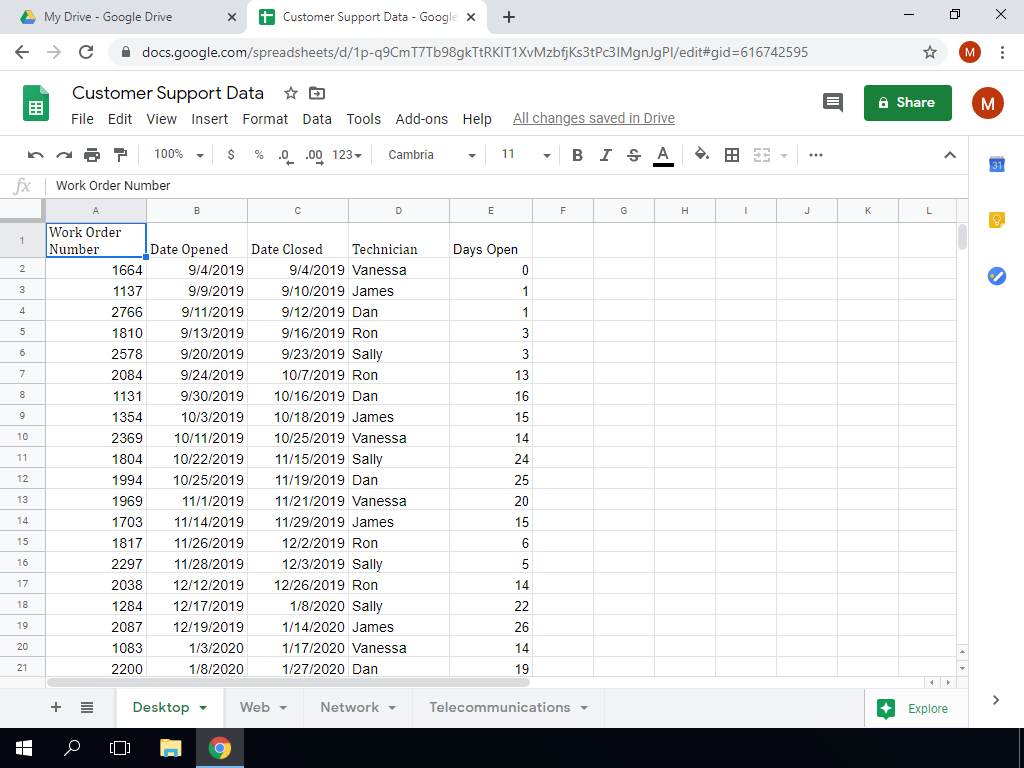
Task: Open the Edit menu
Action: (x=120, y=119)
